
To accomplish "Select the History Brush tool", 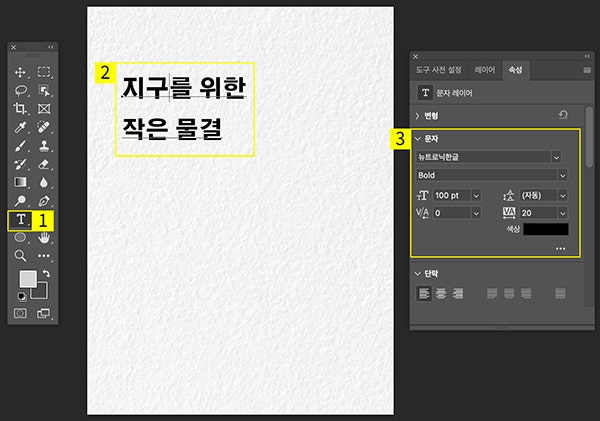I will tap(20, 164).
